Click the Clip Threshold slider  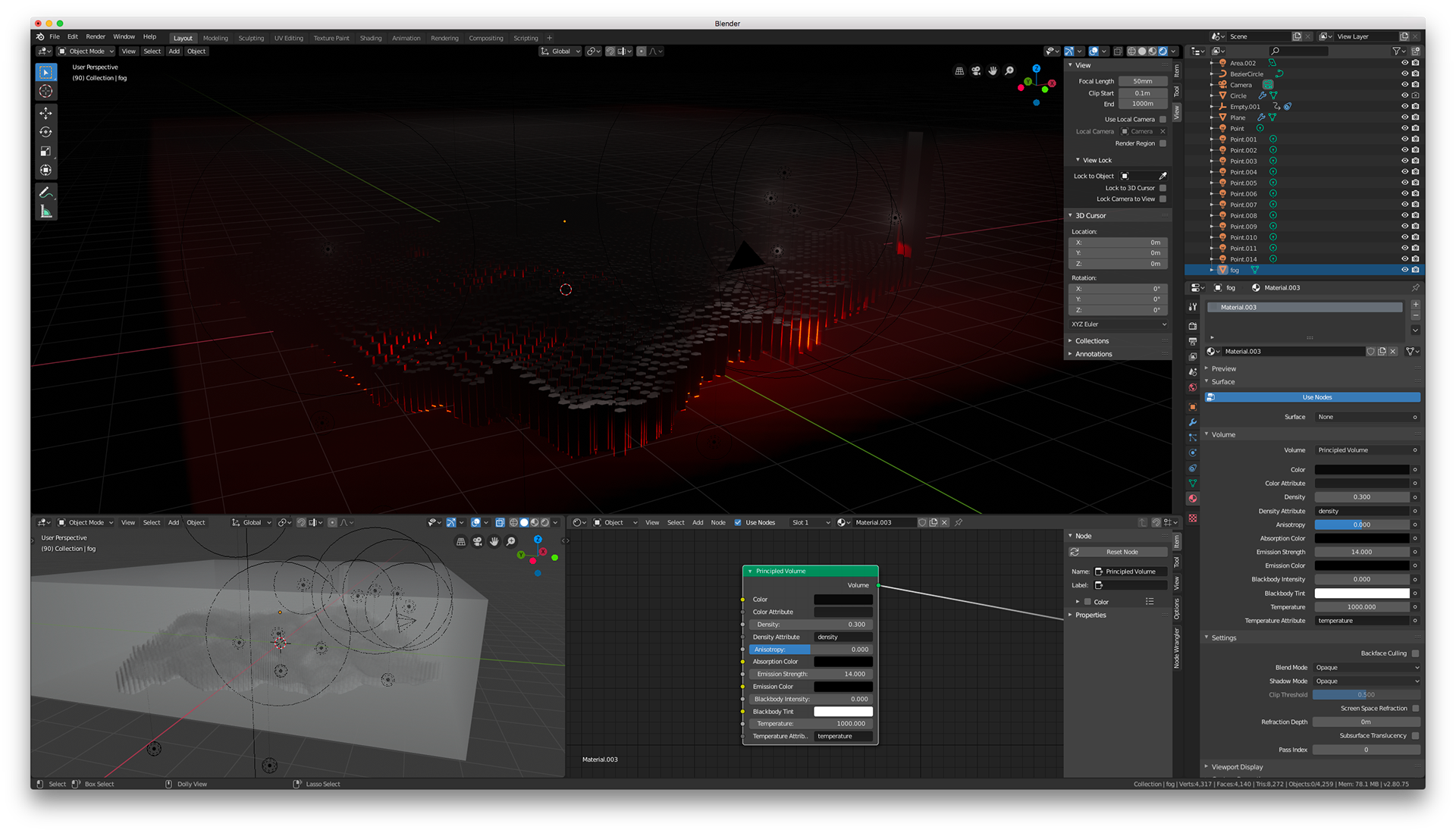pyautogui.click(x=1366, y=695)
